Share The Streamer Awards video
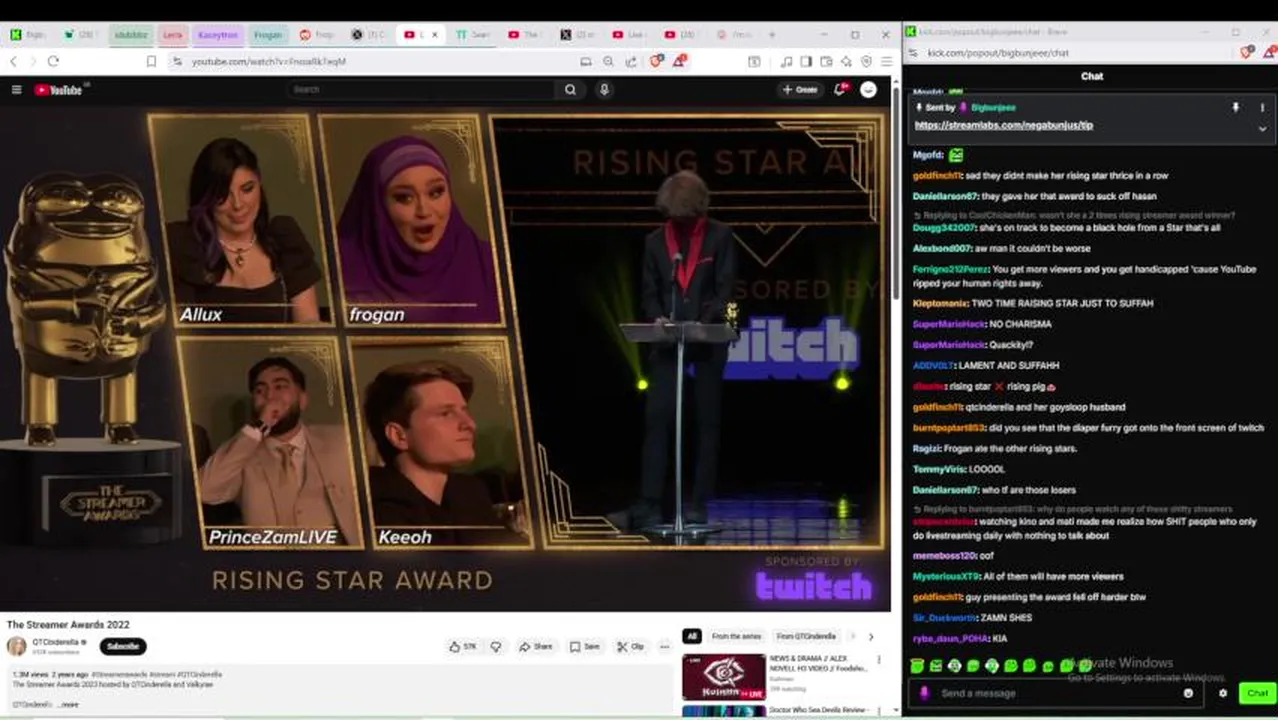 pos(536,647)
